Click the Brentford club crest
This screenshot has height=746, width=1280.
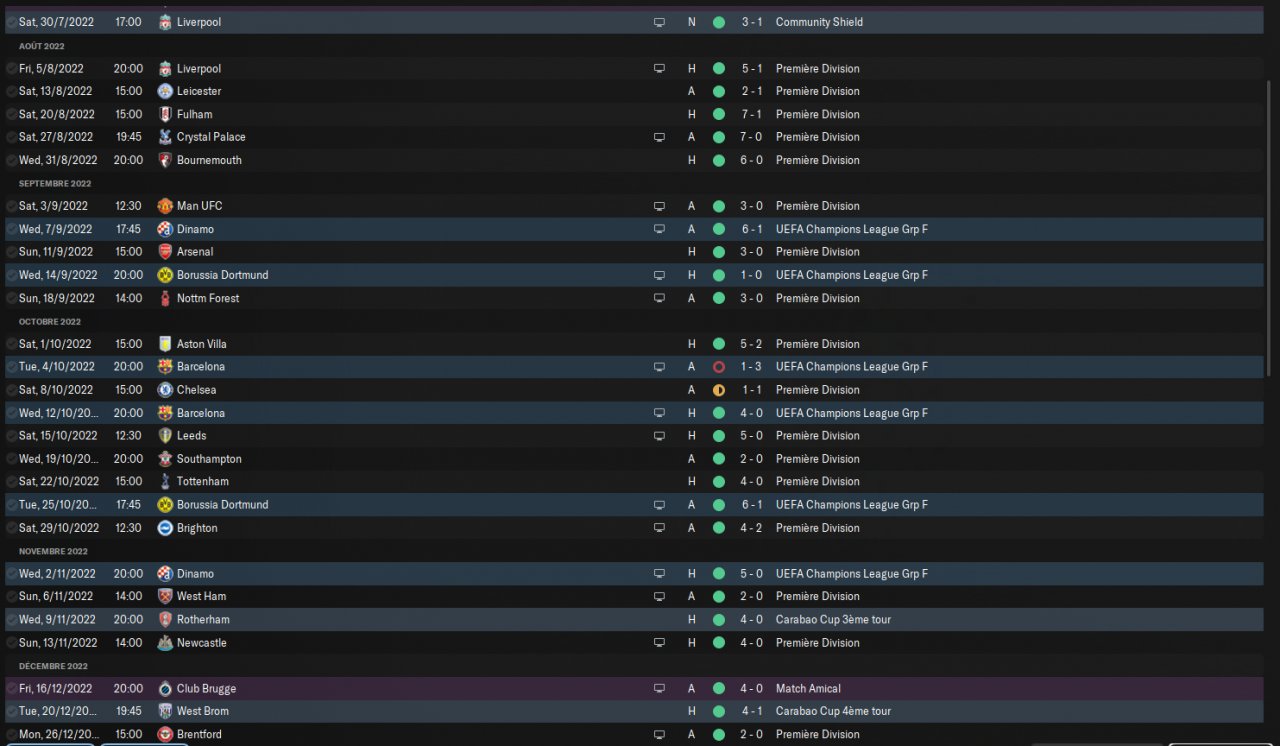pos(165,734)
